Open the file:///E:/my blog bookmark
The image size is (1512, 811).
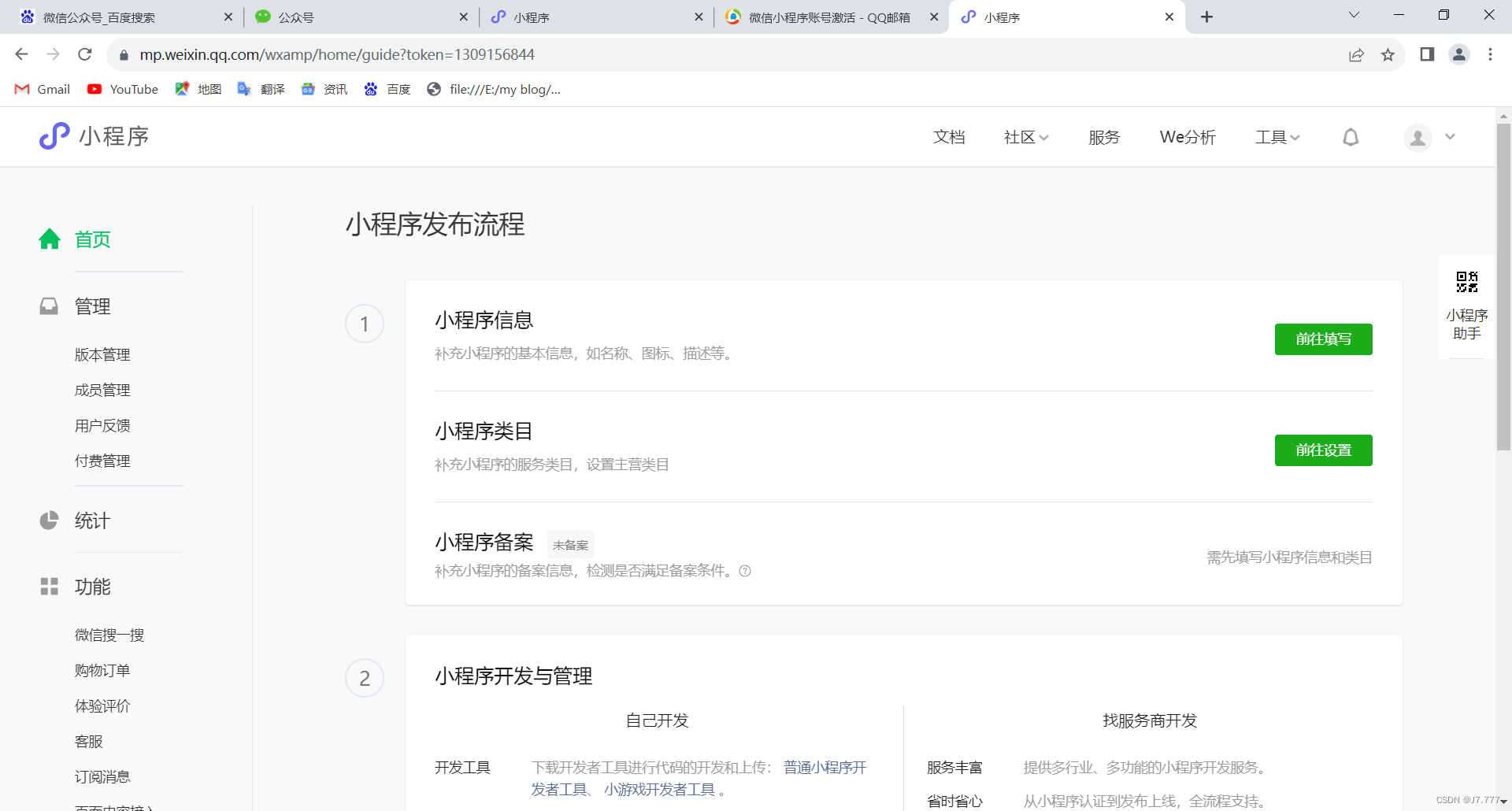[494, 89]
